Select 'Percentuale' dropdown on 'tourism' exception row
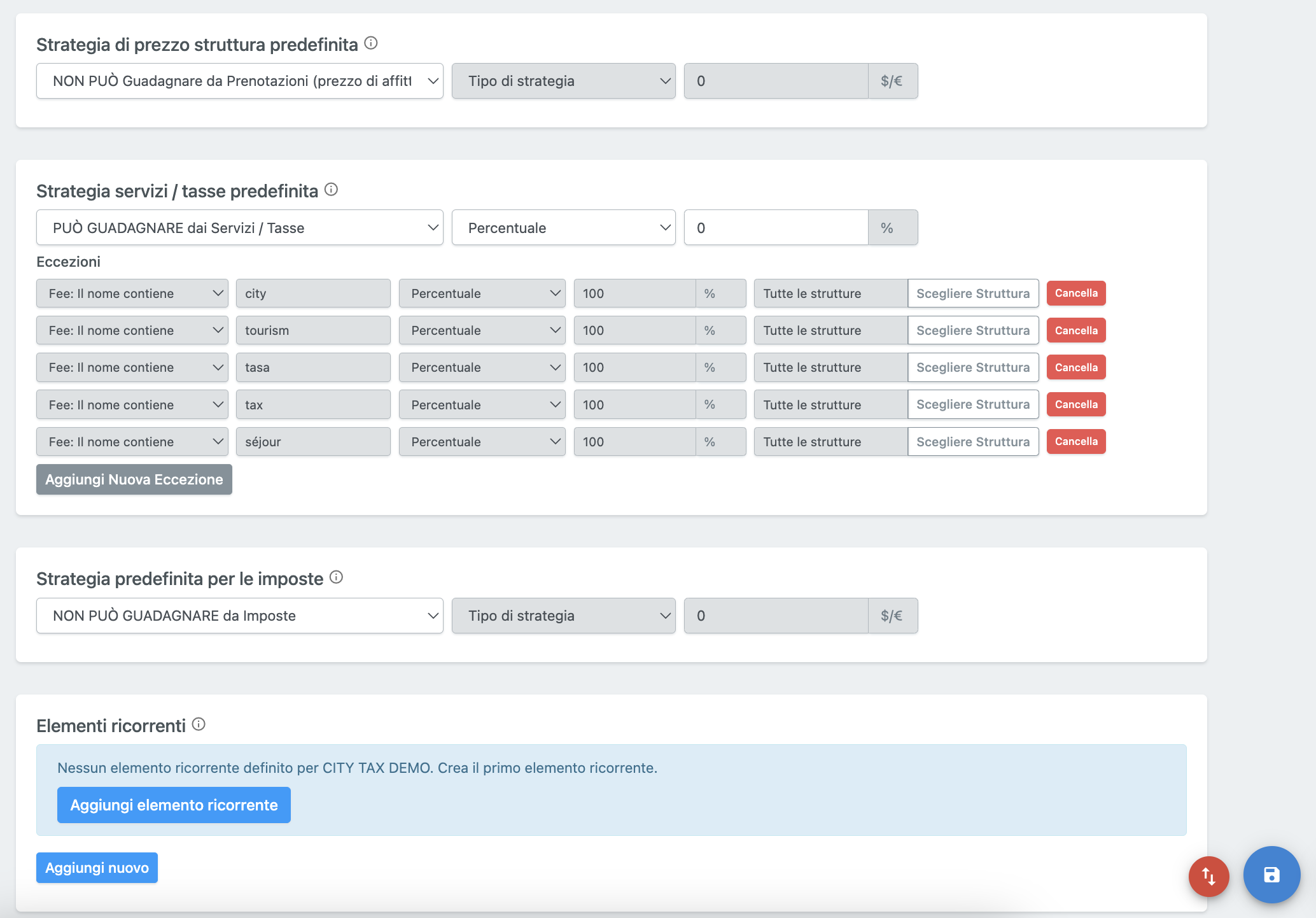Image resolution: width=1316 pixels, height=918 pixels. pyautogui.click(x=484, y=330)
